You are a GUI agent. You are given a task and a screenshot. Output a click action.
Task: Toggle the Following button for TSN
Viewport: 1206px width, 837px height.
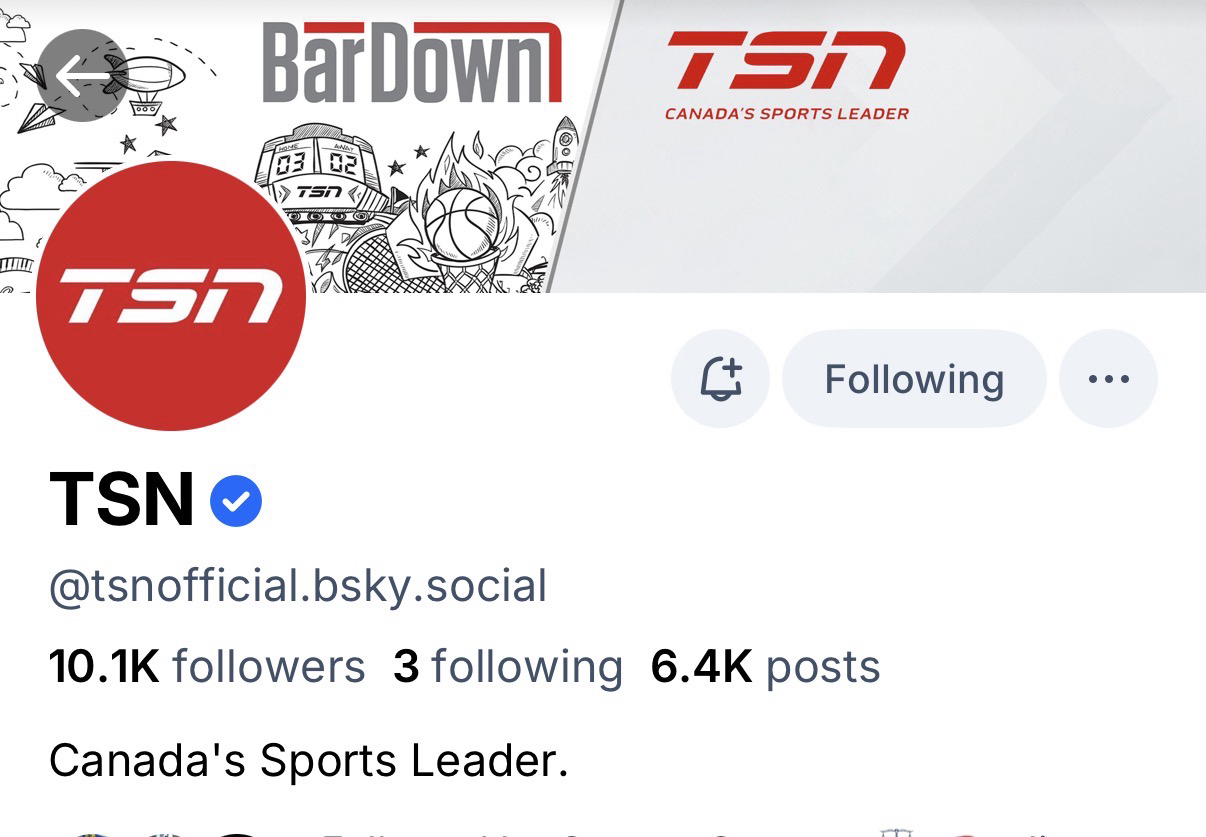coord(914,379)
